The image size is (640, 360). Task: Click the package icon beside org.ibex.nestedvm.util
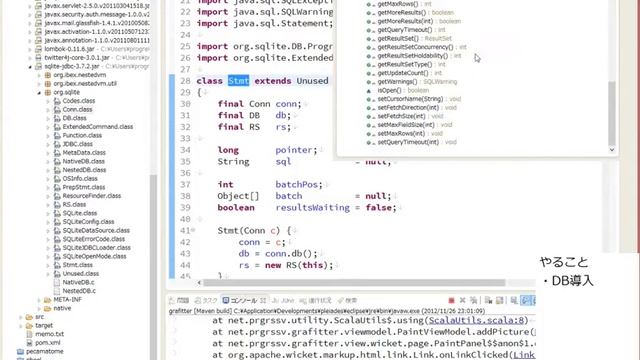tap(48, 84)
